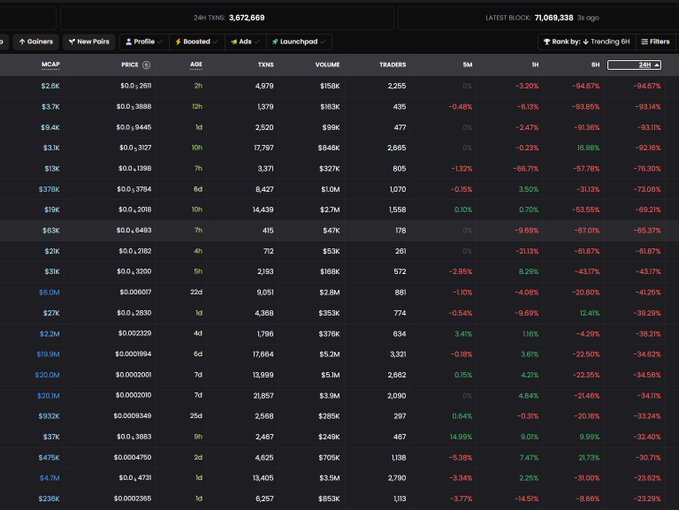Open the Gainers list
The height and width of the screenshot is (510, 679).
click(x=36, y=42)
